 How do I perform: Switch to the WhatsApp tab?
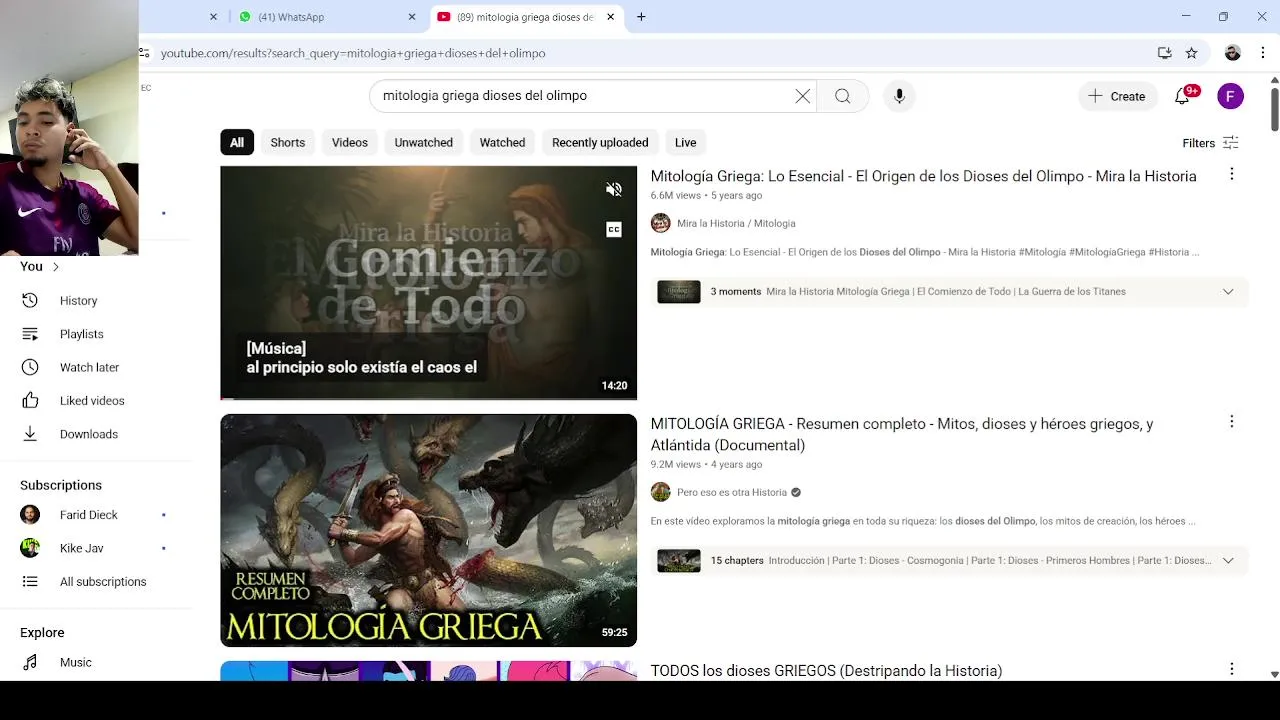(x=327, y=17)
